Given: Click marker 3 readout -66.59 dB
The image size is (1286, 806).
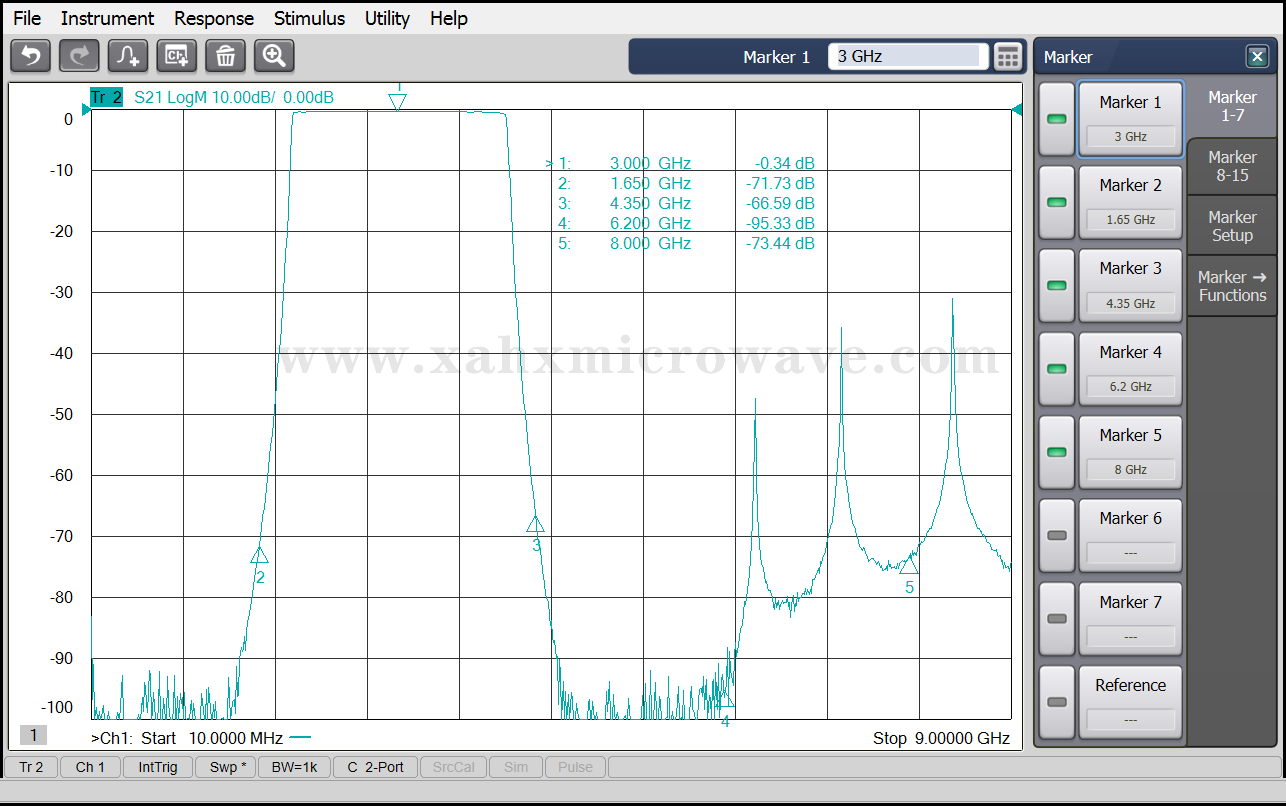Looking at the screenshot, I should [780, 203].
